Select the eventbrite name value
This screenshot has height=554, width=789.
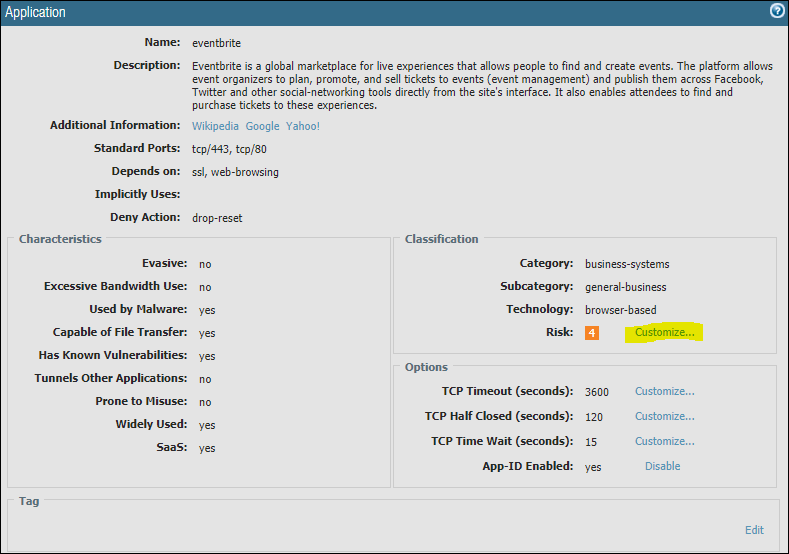(216, 44)
